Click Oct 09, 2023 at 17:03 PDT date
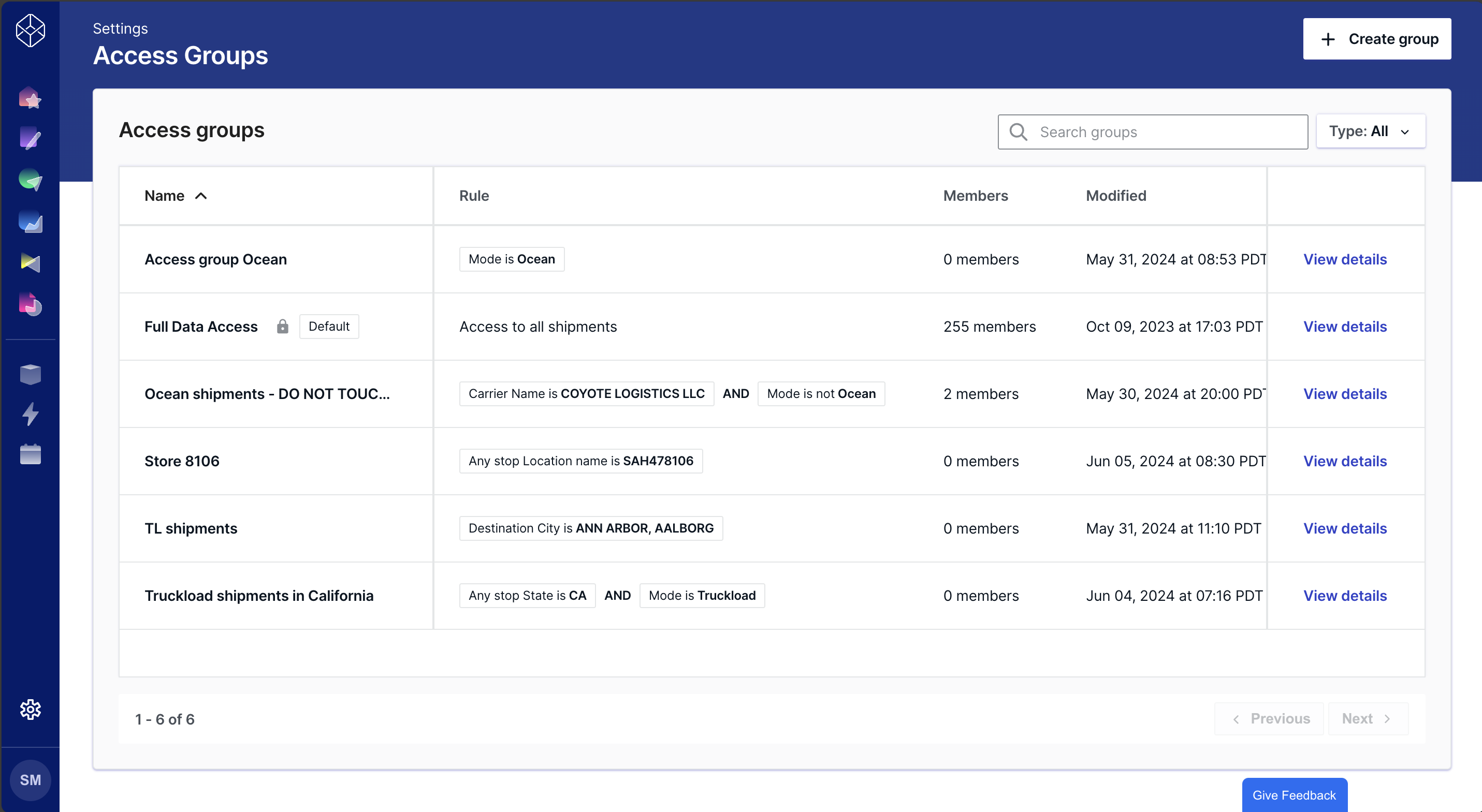The width and height of the screenshot is (1482, 812). pos(1174,327)
